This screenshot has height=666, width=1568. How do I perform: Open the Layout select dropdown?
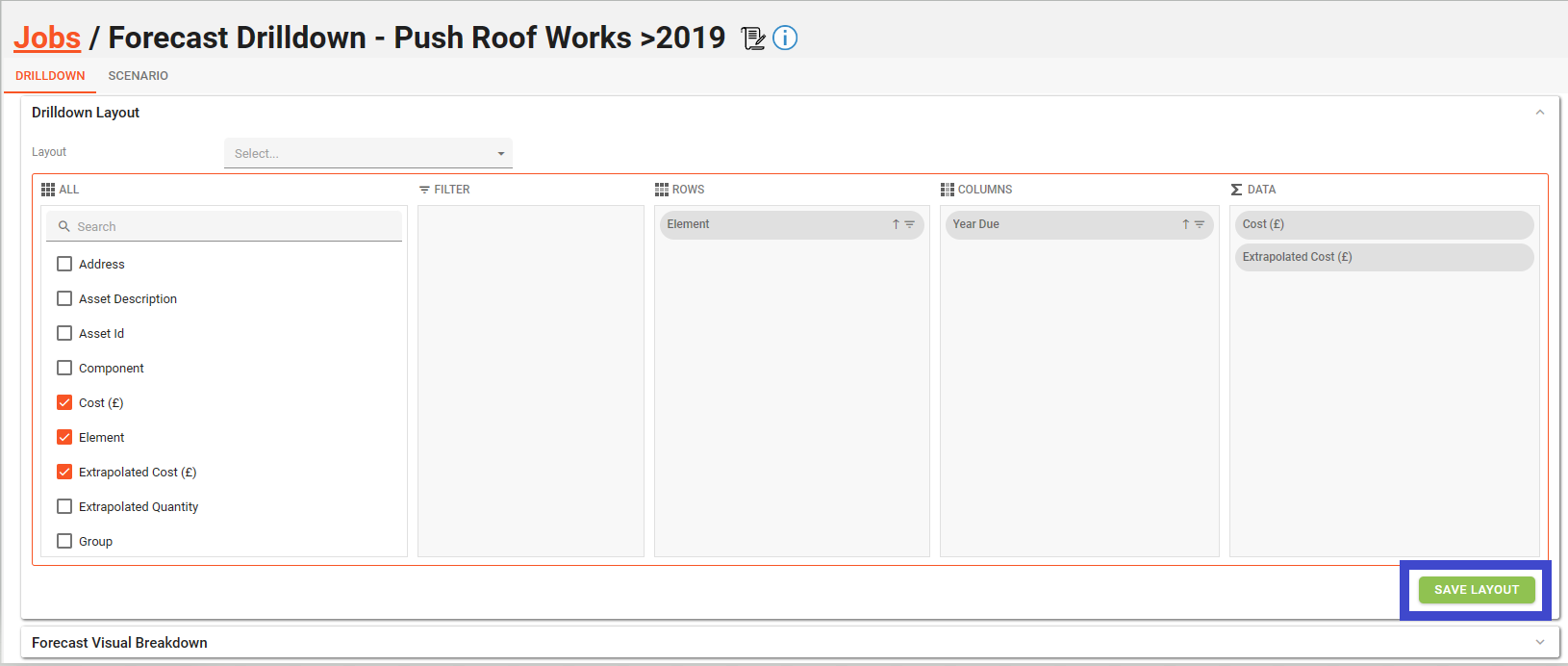[367, 153]
